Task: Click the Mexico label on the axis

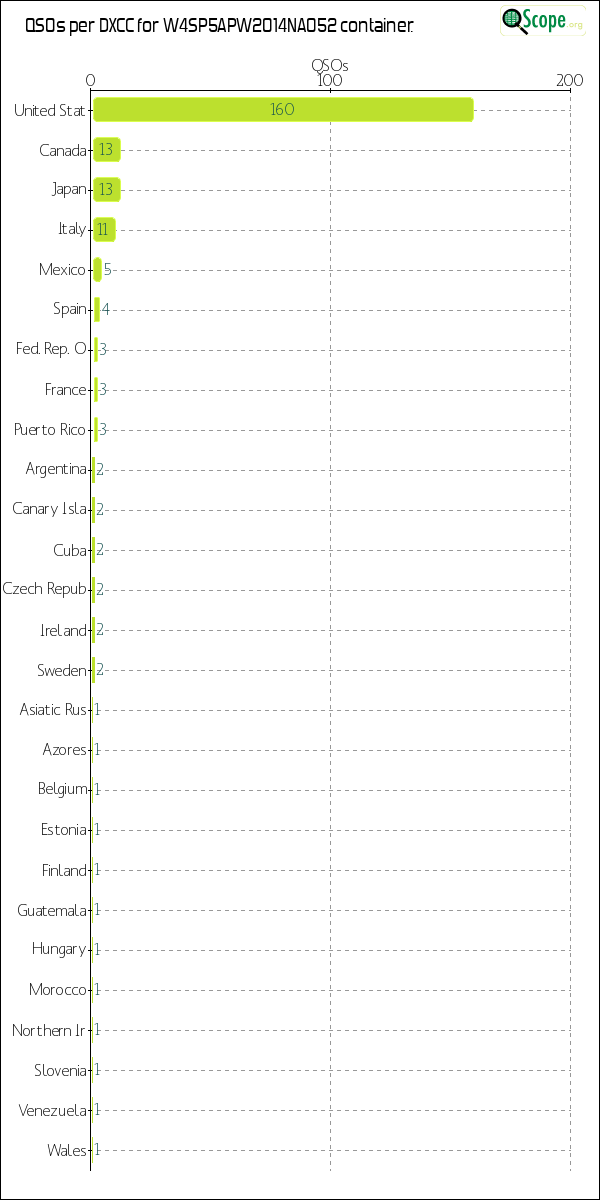Action: [62, 270]
